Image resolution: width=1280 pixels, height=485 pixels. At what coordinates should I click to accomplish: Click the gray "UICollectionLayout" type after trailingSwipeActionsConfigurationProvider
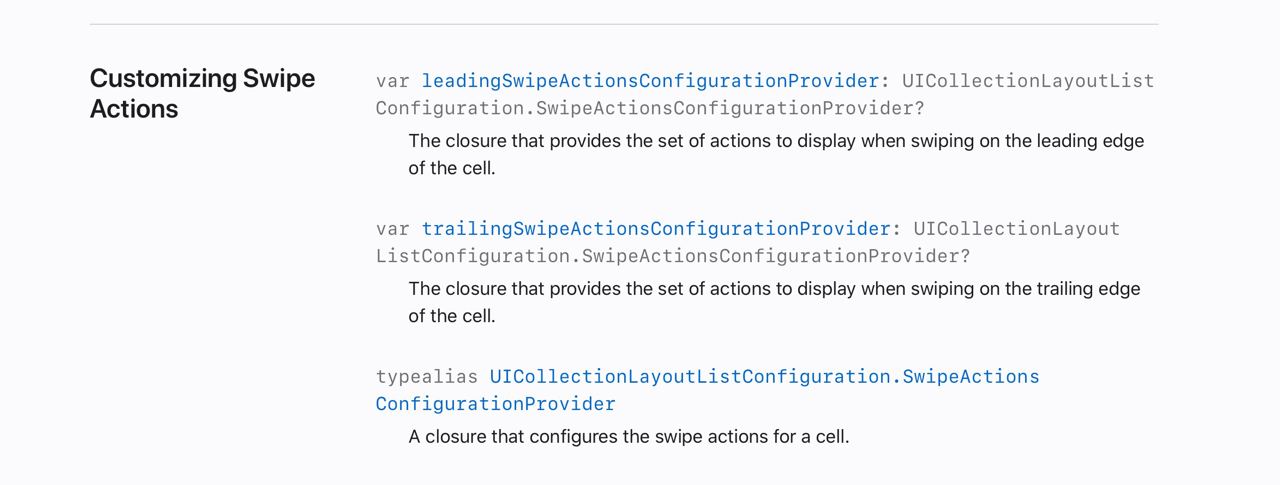(1017, 229)
